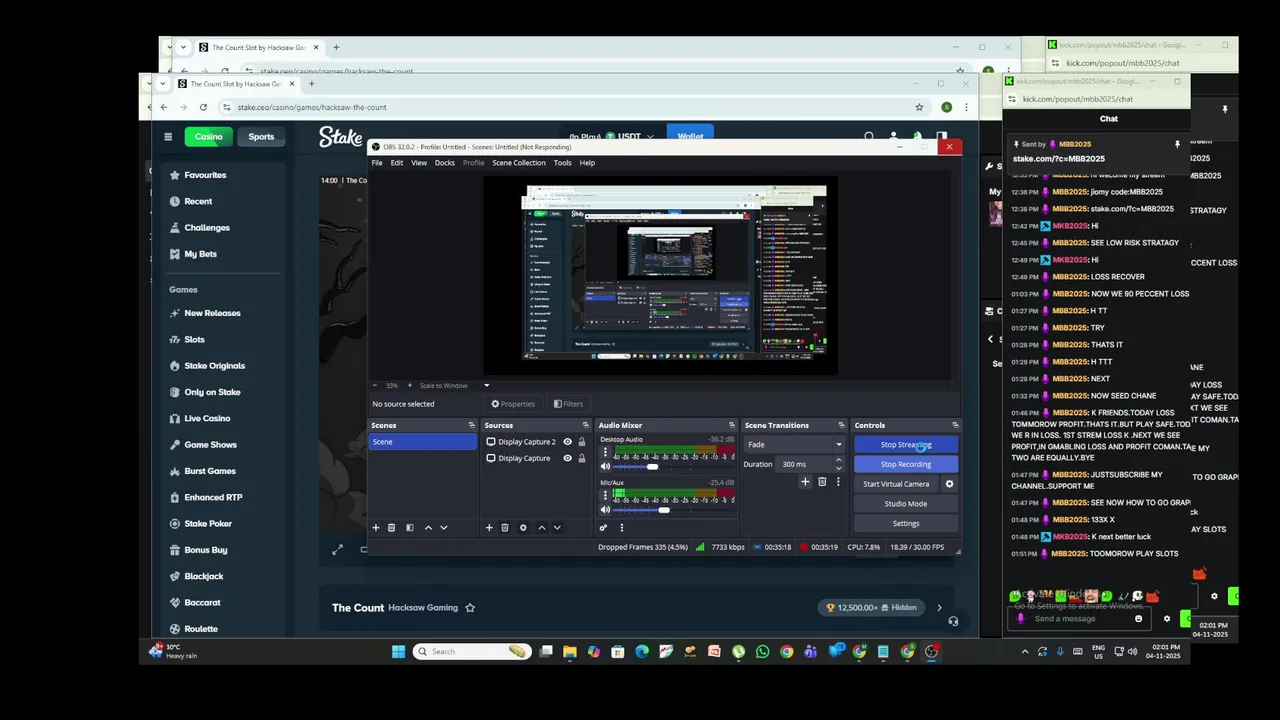Delete selected source with Sources trash icon
The width and height of the screenshot is (1280, 720).
pyautogui.click(x=505, y=528)
